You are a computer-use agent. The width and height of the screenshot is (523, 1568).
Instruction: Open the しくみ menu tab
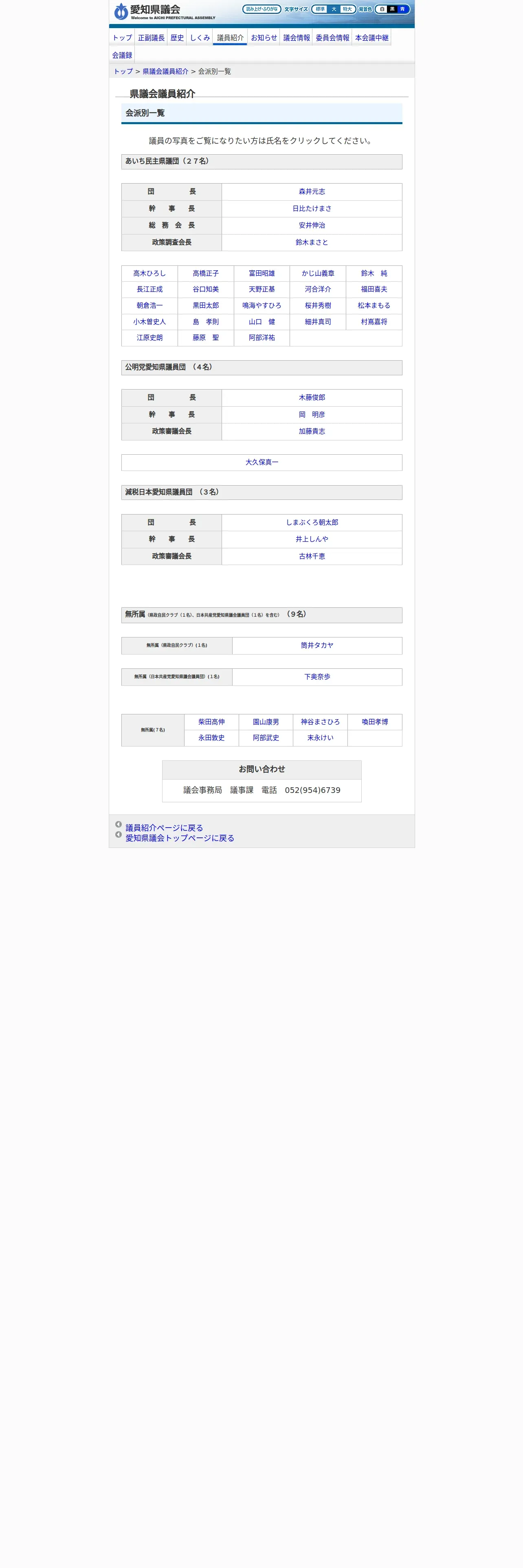tap(200, 38)
